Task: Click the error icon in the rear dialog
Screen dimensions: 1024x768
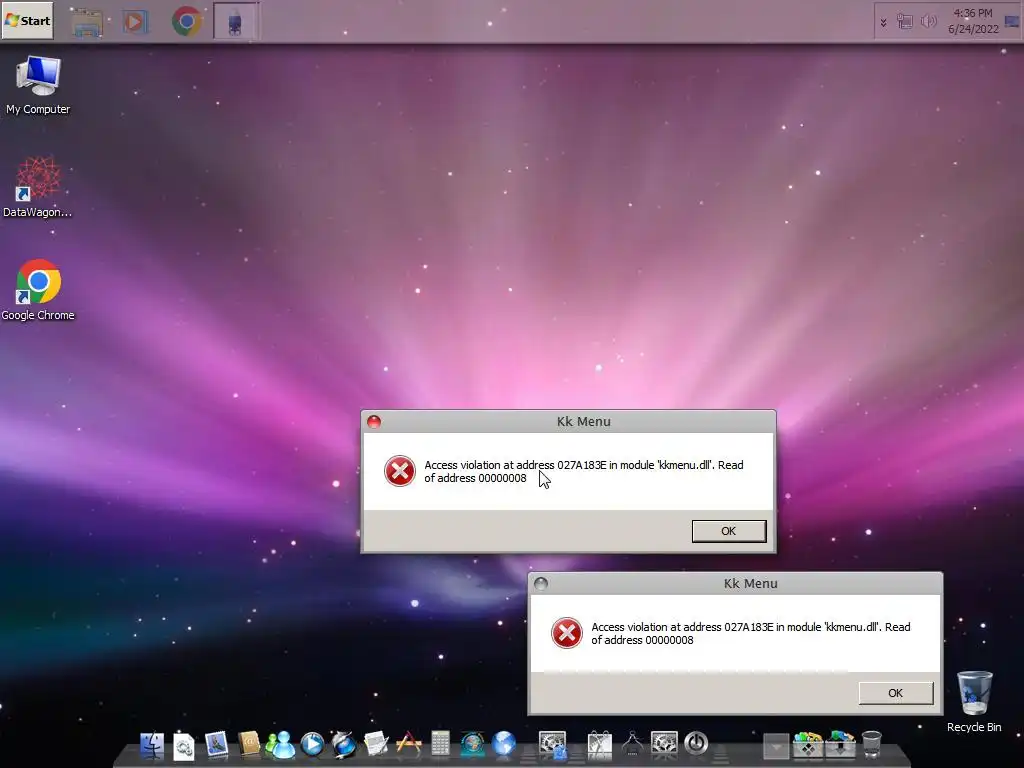Action: point(567,633)
